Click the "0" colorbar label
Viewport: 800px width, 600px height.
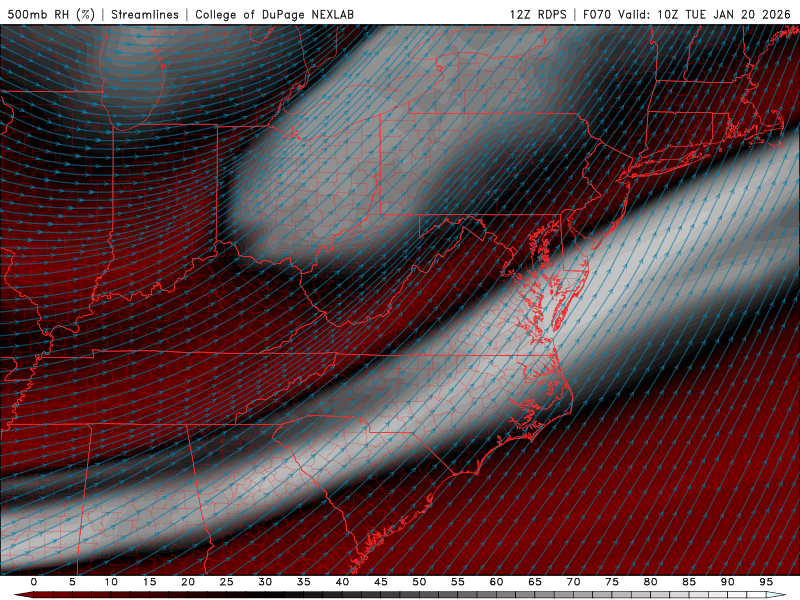tap(34, 582)
